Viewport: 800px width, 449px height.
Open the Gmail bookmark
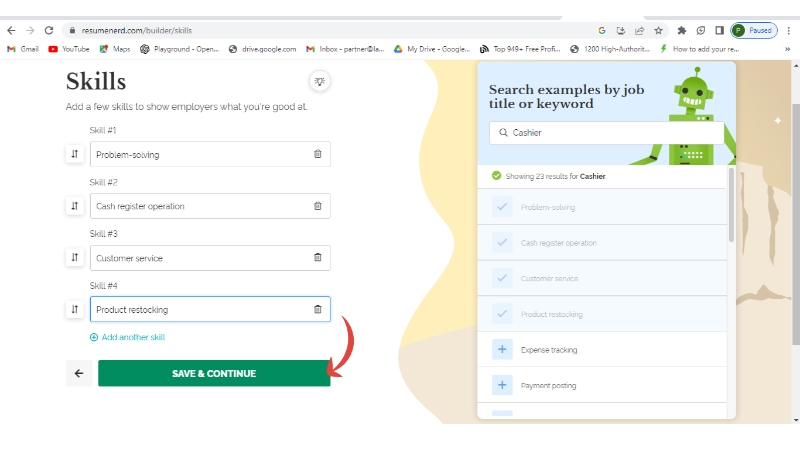point(23,48)
